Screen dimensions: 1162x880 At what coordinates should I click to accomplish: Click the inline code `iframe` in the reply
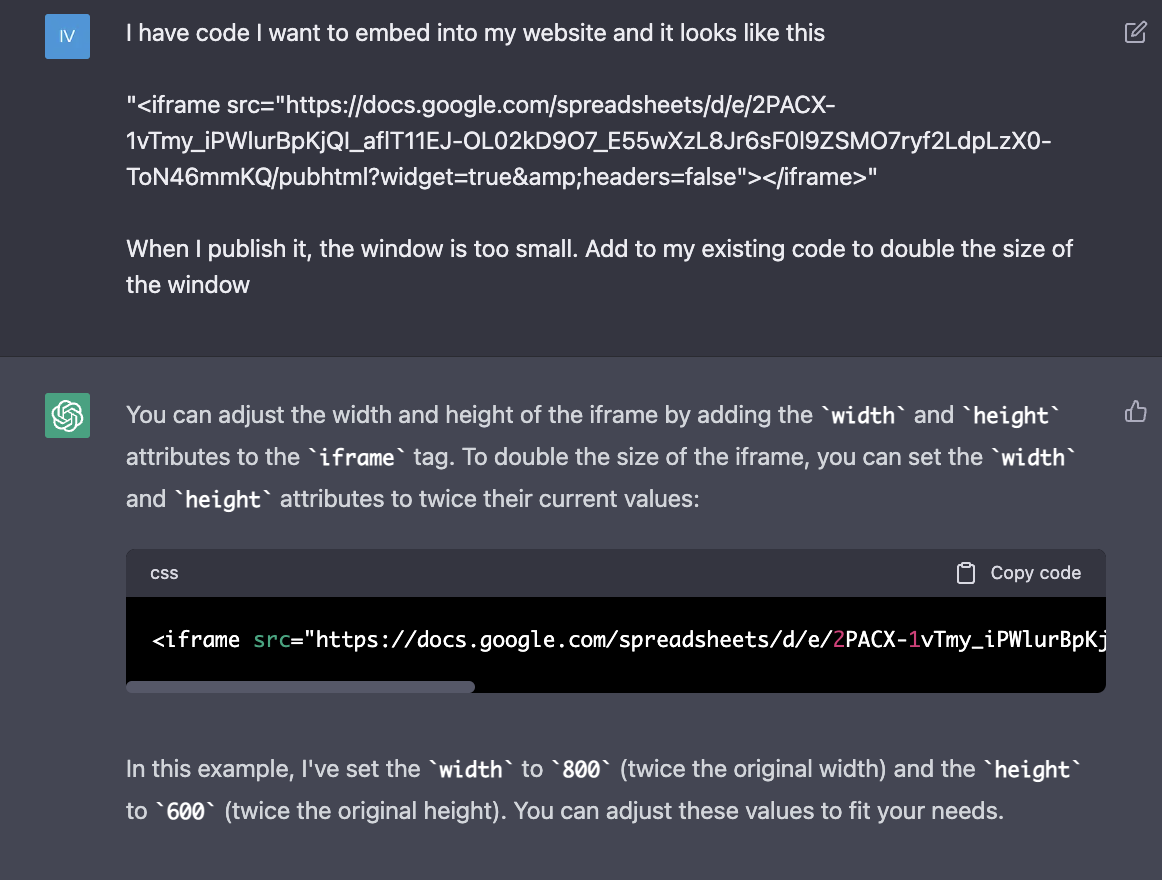[356, 457]
